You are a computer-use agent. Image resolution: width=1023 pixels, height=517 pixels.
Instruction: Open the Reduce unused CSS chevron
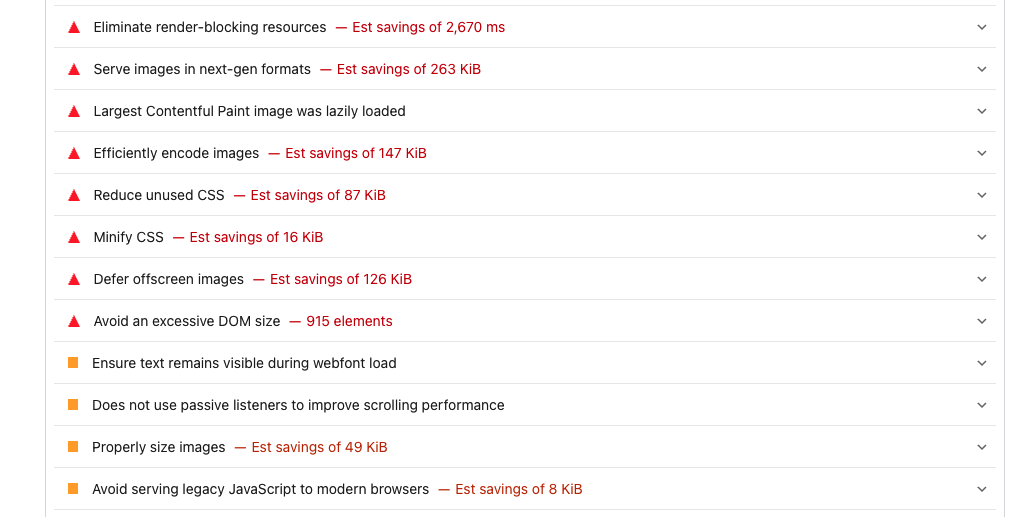981,195
